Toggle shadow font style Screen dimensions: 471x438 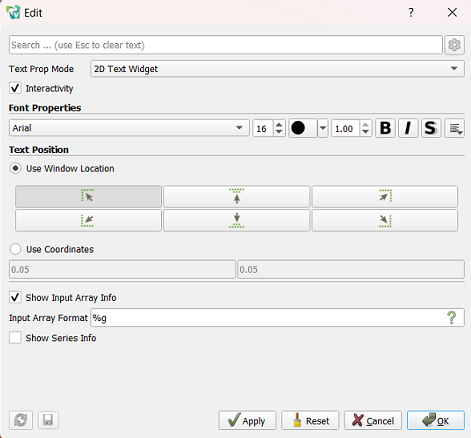[x=431, y=128]
